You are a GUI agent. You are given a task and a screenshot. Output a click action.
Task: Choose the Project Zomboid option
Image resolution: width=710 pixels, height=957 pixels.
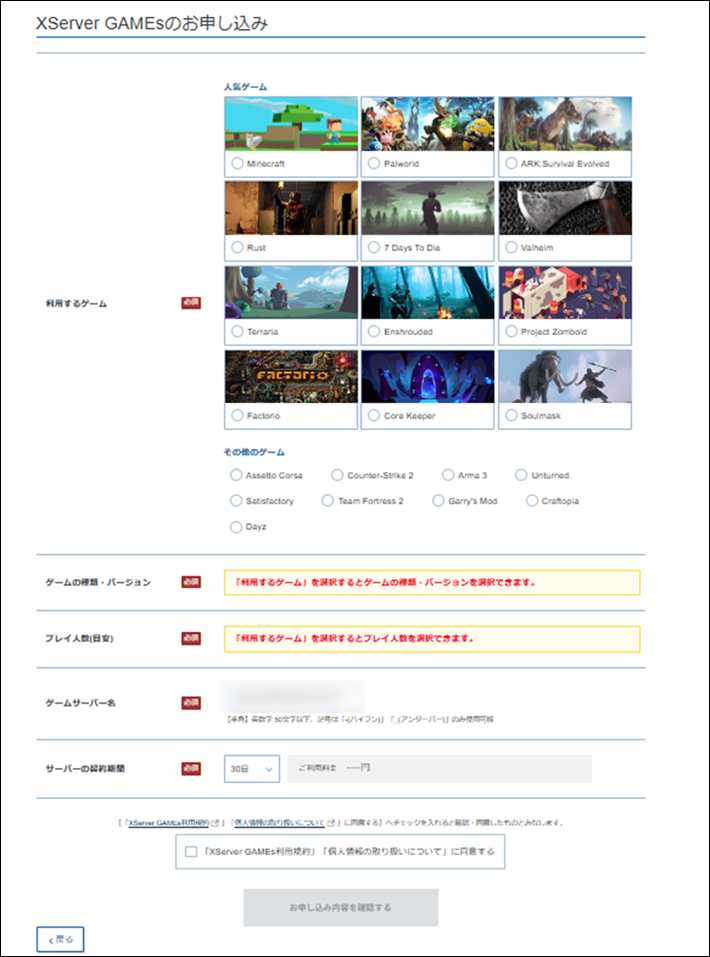click(x=511, y=331)
